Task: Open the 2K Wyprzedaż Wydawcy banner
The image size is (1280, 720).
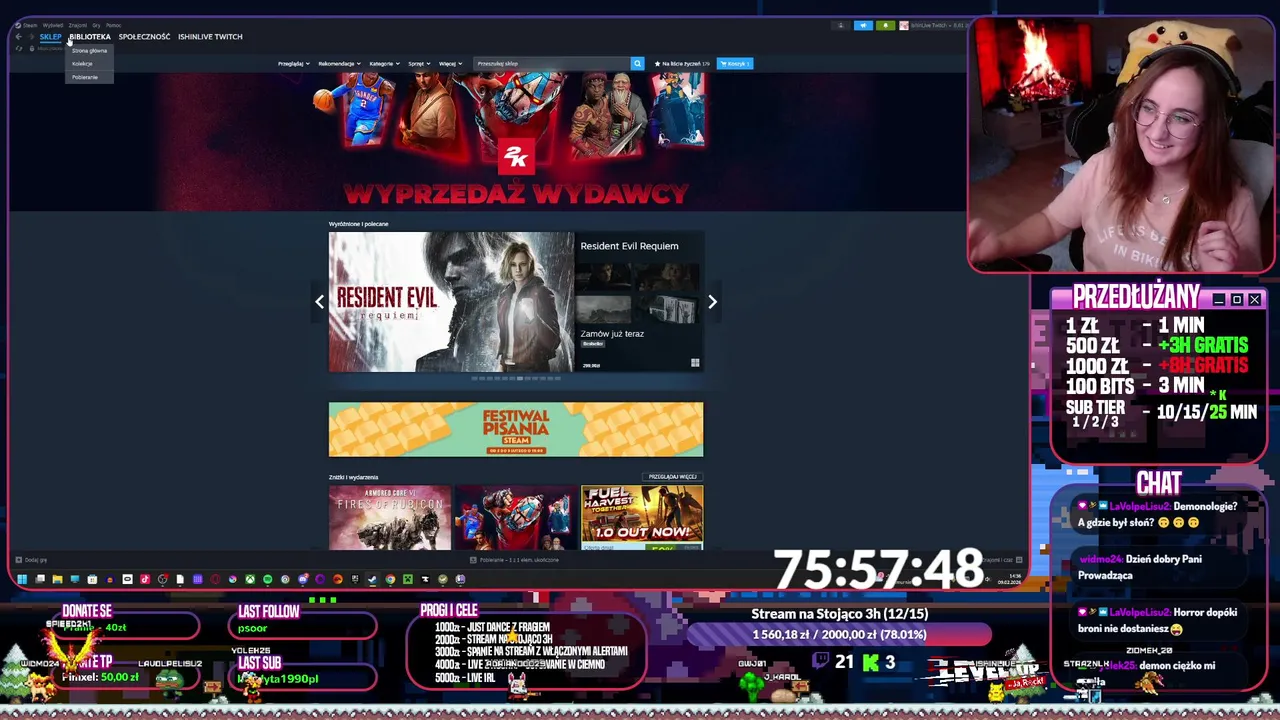Action: click(x=516, y=140)
